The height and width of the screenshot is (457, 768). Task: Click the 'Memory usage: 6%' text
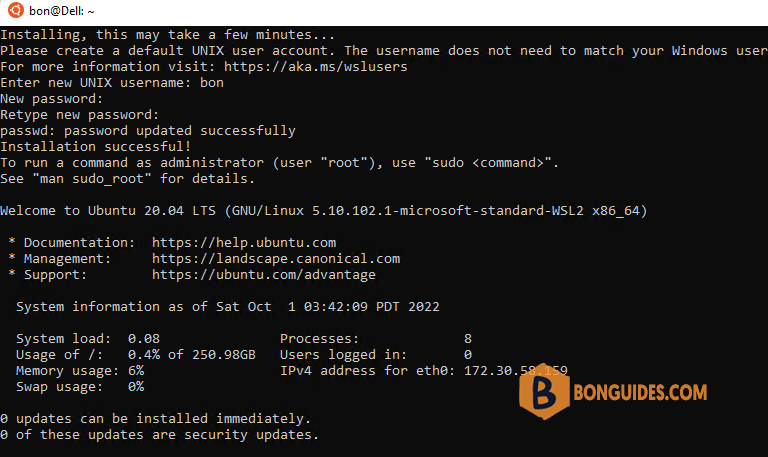[x=80, y=371]
